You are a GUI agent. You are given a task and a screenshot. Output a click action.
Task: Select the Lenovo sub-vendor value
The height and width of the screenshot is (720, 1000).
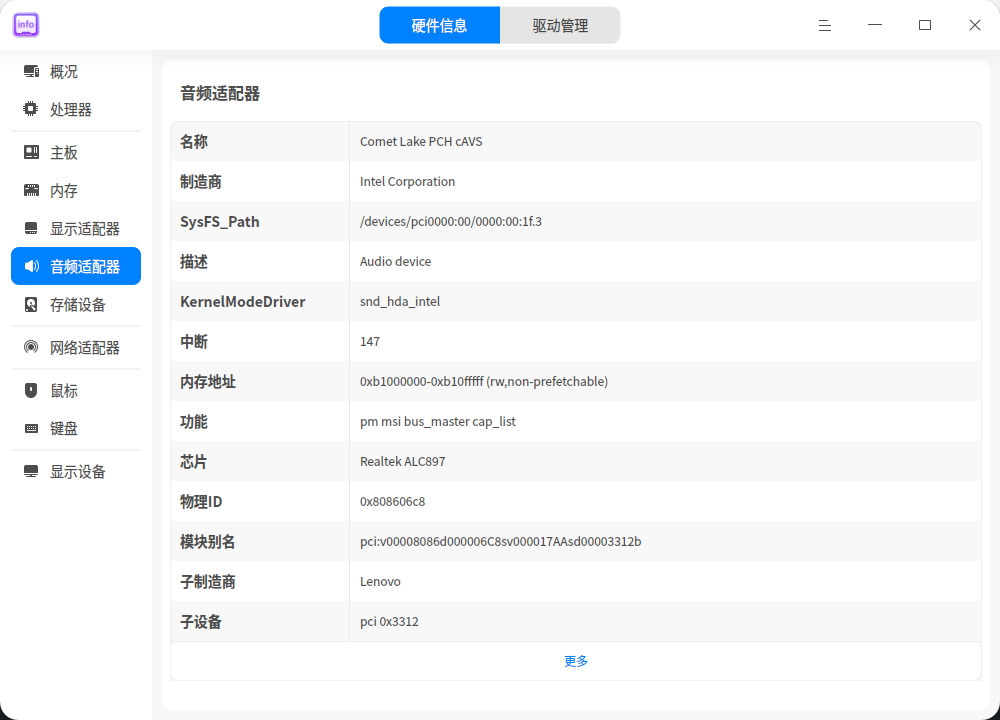(x=380, y=582)
